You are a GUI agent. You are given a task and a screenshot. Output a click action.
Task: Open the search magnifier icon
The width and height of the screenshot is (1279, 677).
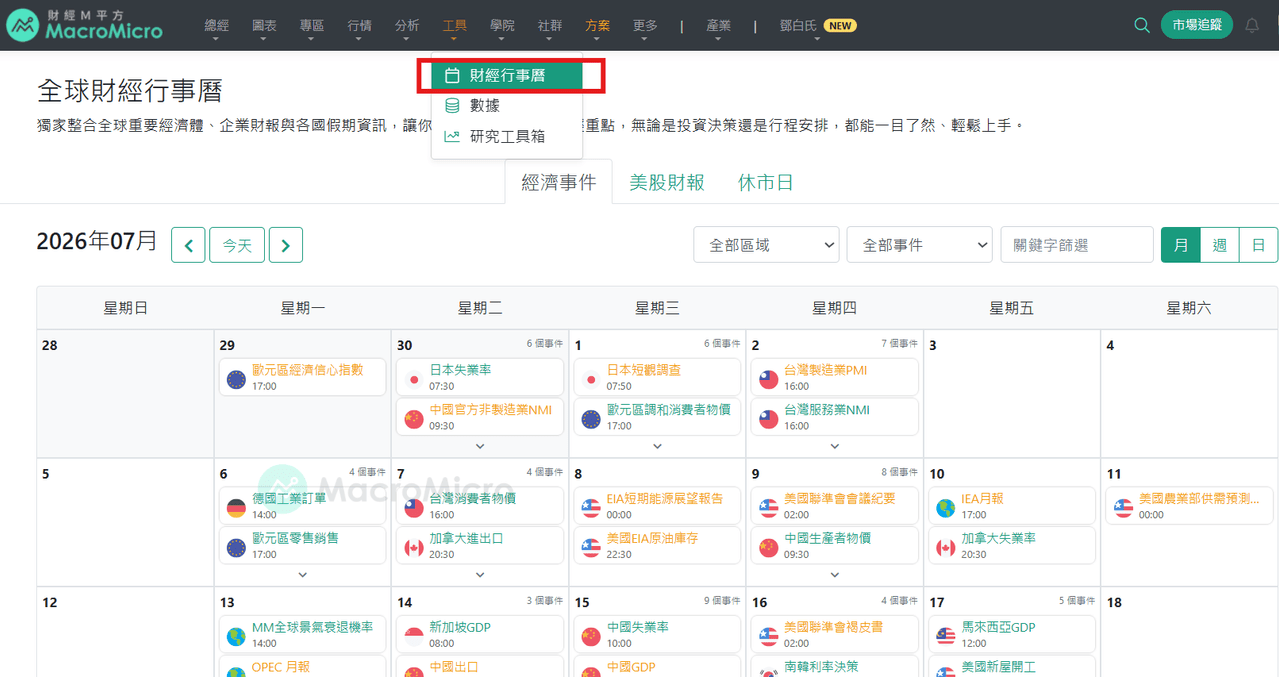coord(1142,26)
